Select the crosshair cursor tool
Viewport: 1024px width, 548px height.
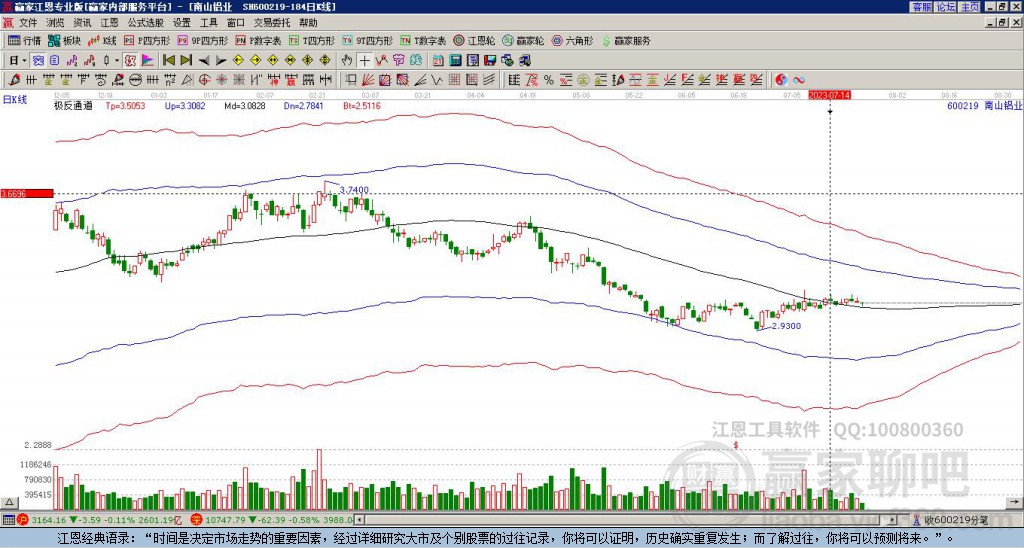tap(366, 60)
